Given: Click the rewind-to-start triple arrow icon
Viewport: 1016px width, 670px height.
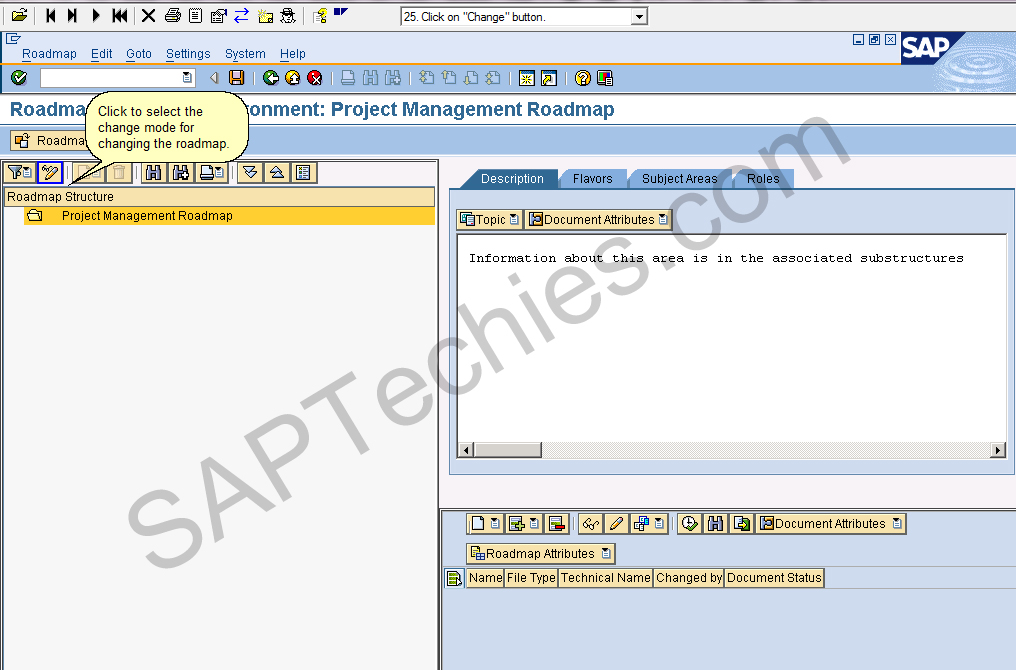Looking at the screenshot, I should 120,15.
